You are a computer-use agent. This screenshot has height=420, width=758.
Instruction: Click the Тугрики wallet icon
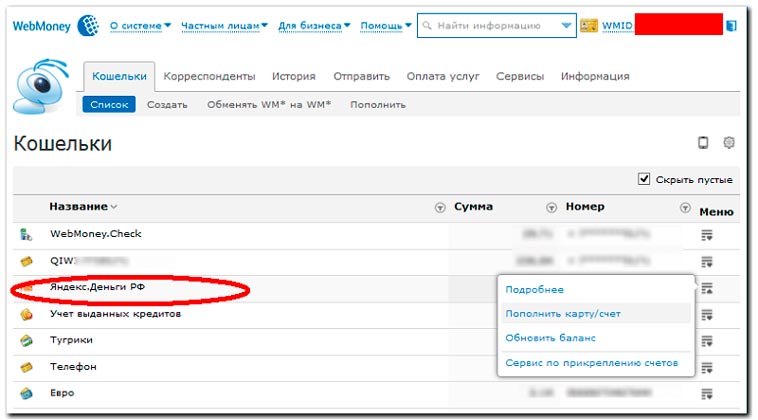coord(27,341)
